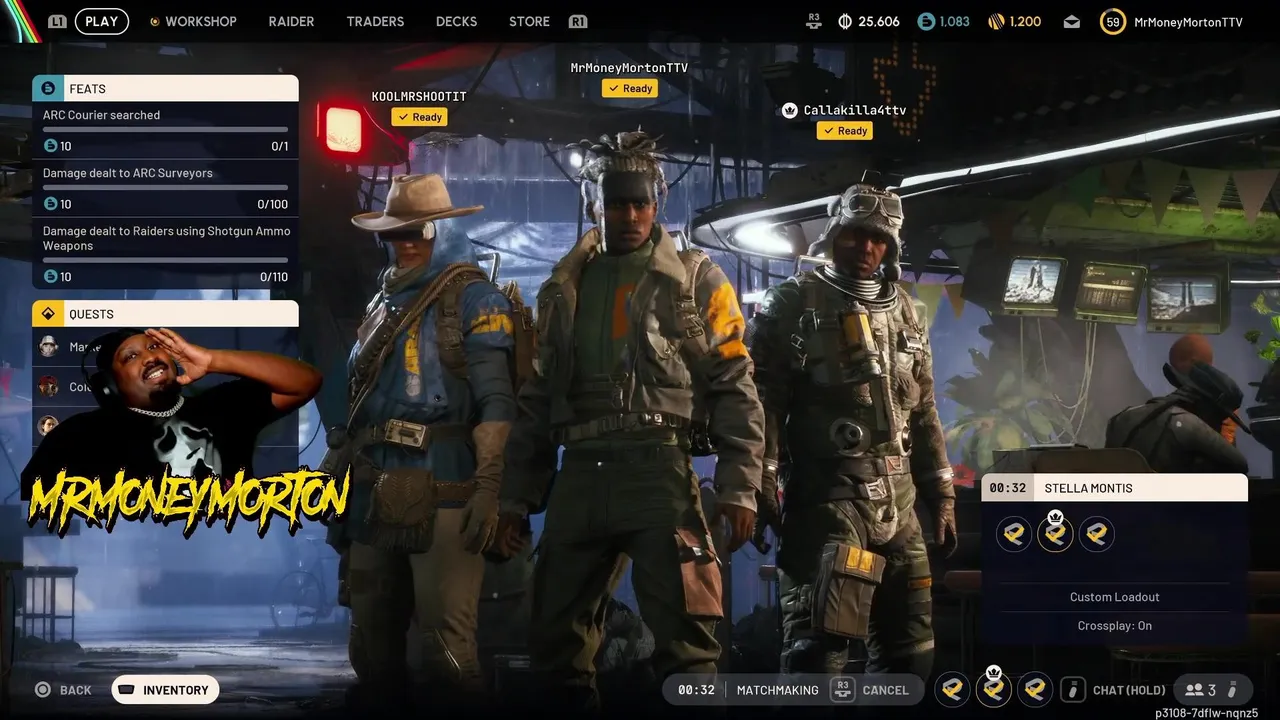The height and width of the screenshot is (720, 1280).
Task: Click the 0/100 feat progress value
Action: pyautogui.click(x=273, y=204)
